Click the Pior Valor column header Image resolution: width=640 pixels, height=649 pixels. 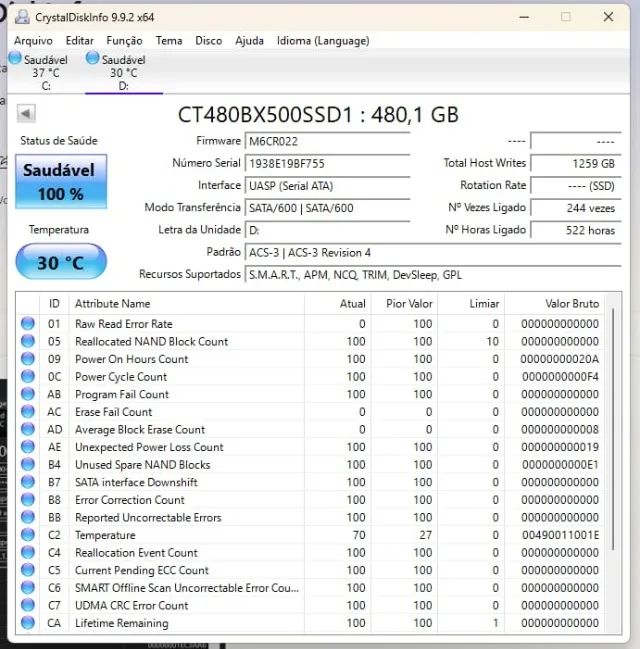404,304
